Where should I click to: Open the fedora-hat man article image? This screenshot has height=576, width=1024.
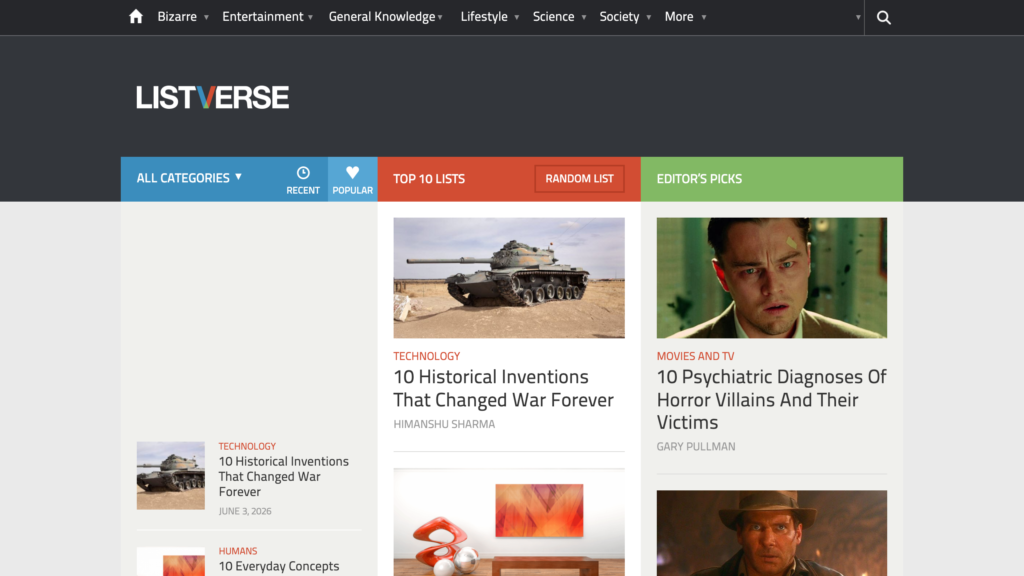(772, 533)
